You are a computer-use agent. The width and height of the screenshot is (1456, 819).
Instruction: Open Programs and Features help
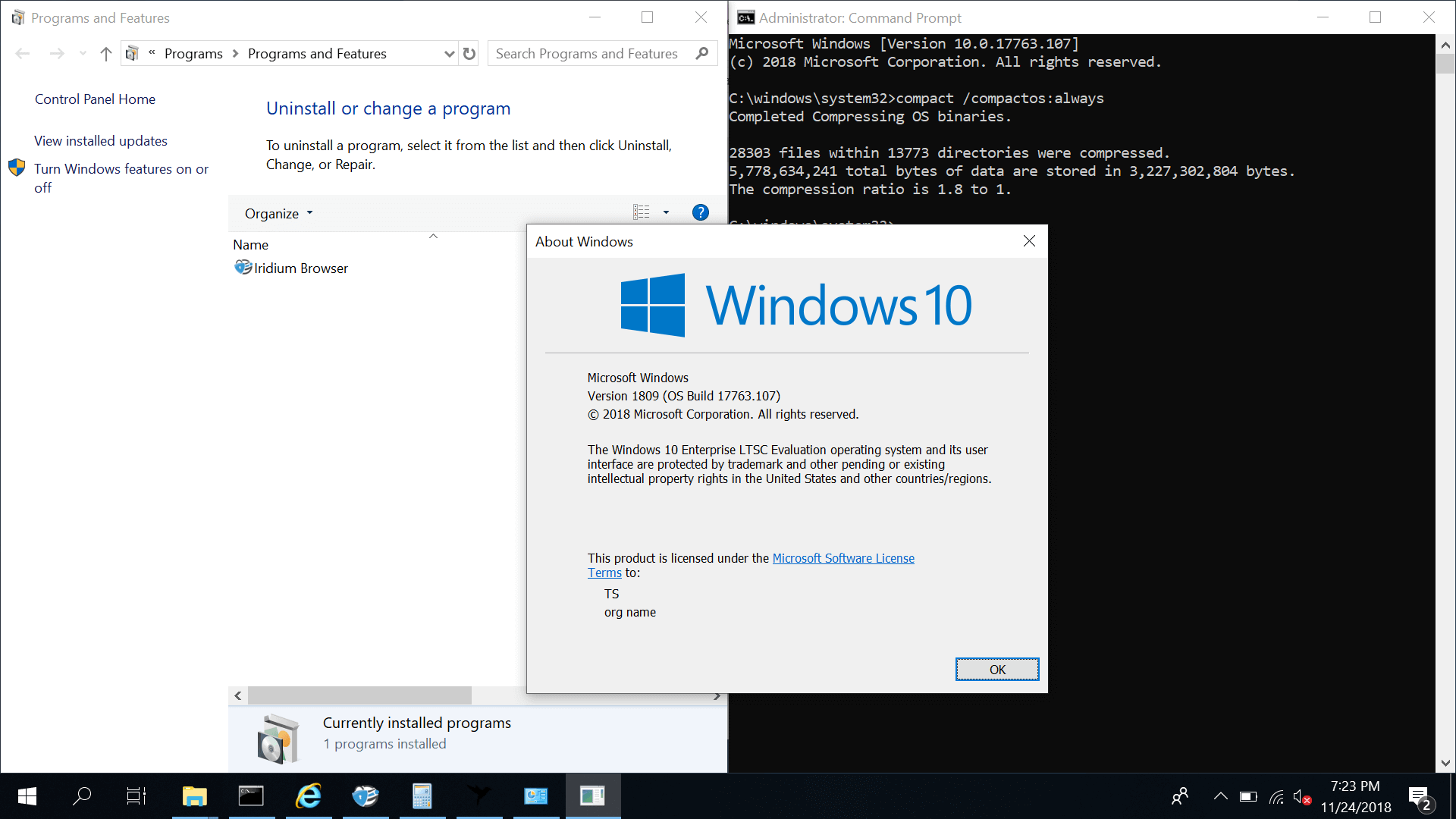(x=701, y=212)
